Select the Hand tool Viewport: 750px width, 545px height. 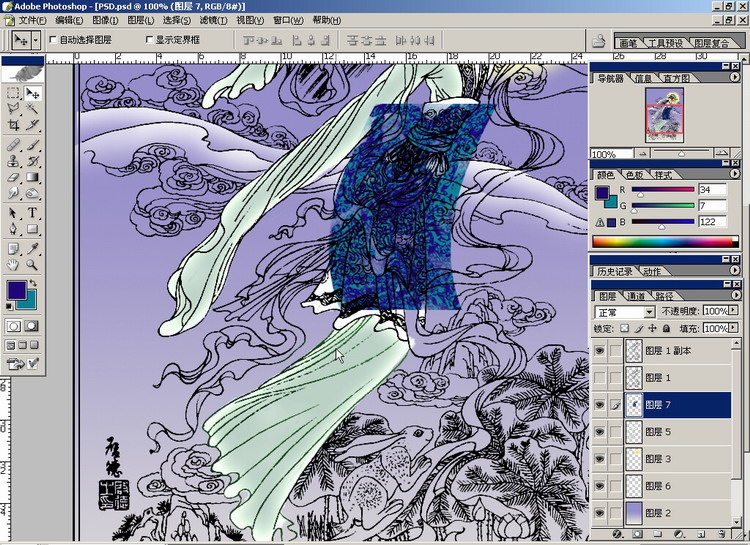click(13, 265)
